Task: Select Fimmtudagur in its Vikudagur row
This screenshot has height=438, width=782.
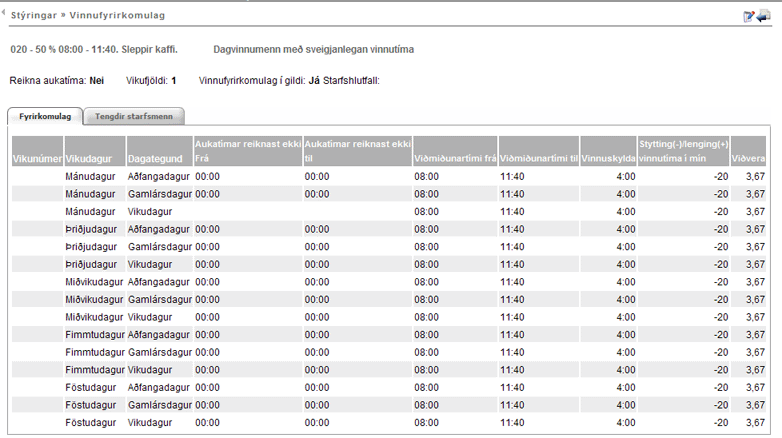Action: tap(95, 370)
